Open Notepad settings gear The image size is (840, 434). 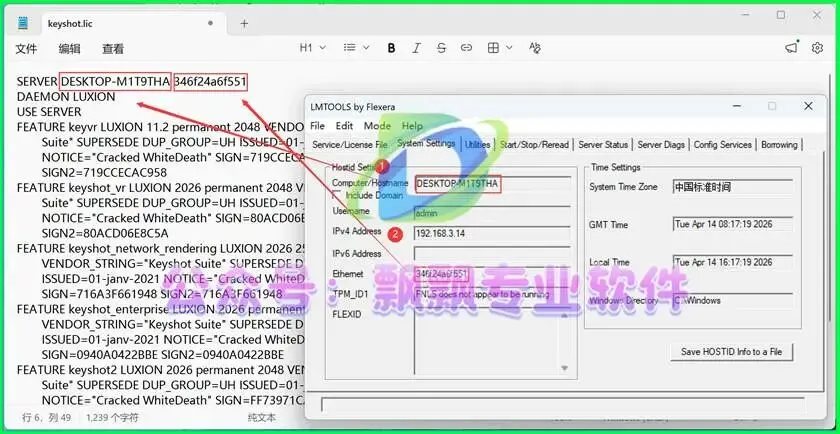click(817, 48)
